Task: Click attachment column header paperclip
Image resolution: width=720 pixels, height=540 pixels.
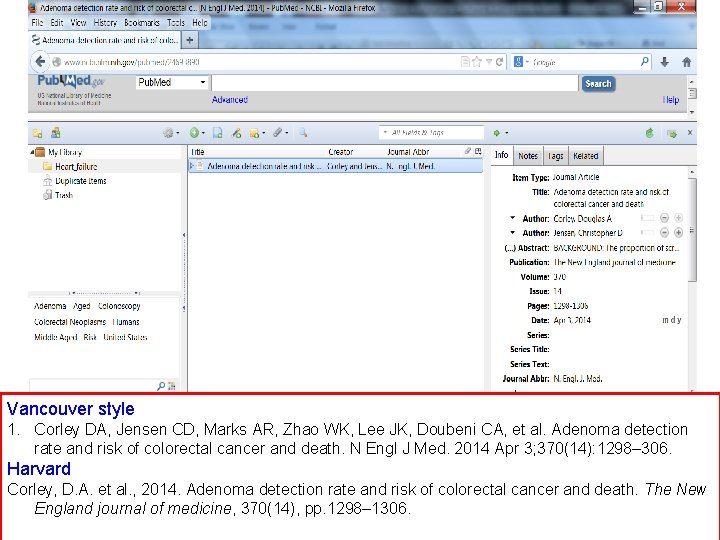Action: (467, 151)
